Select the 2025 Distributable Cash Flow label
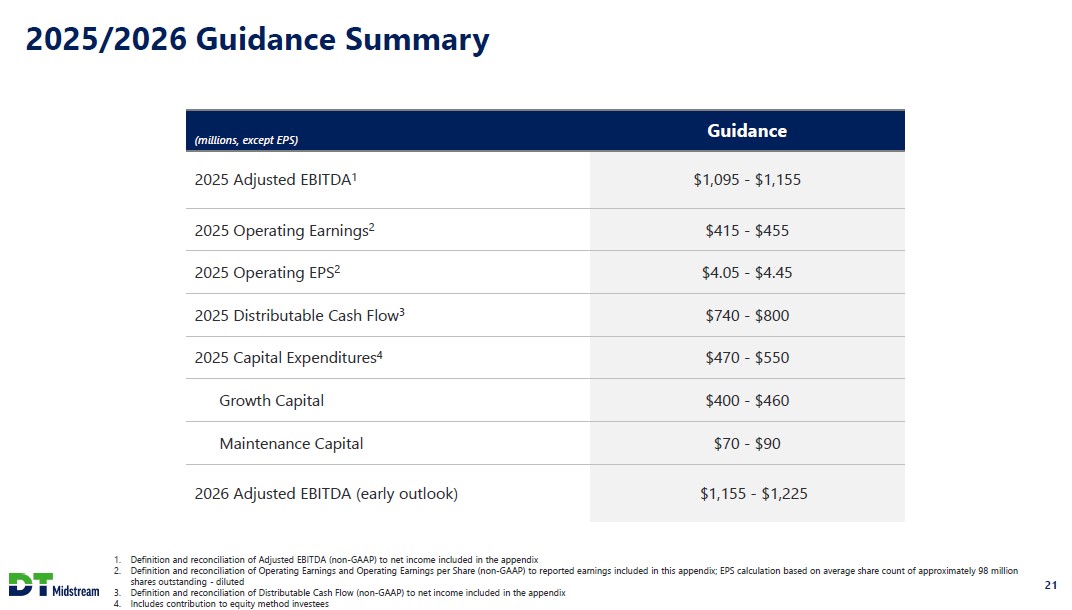 299,316
